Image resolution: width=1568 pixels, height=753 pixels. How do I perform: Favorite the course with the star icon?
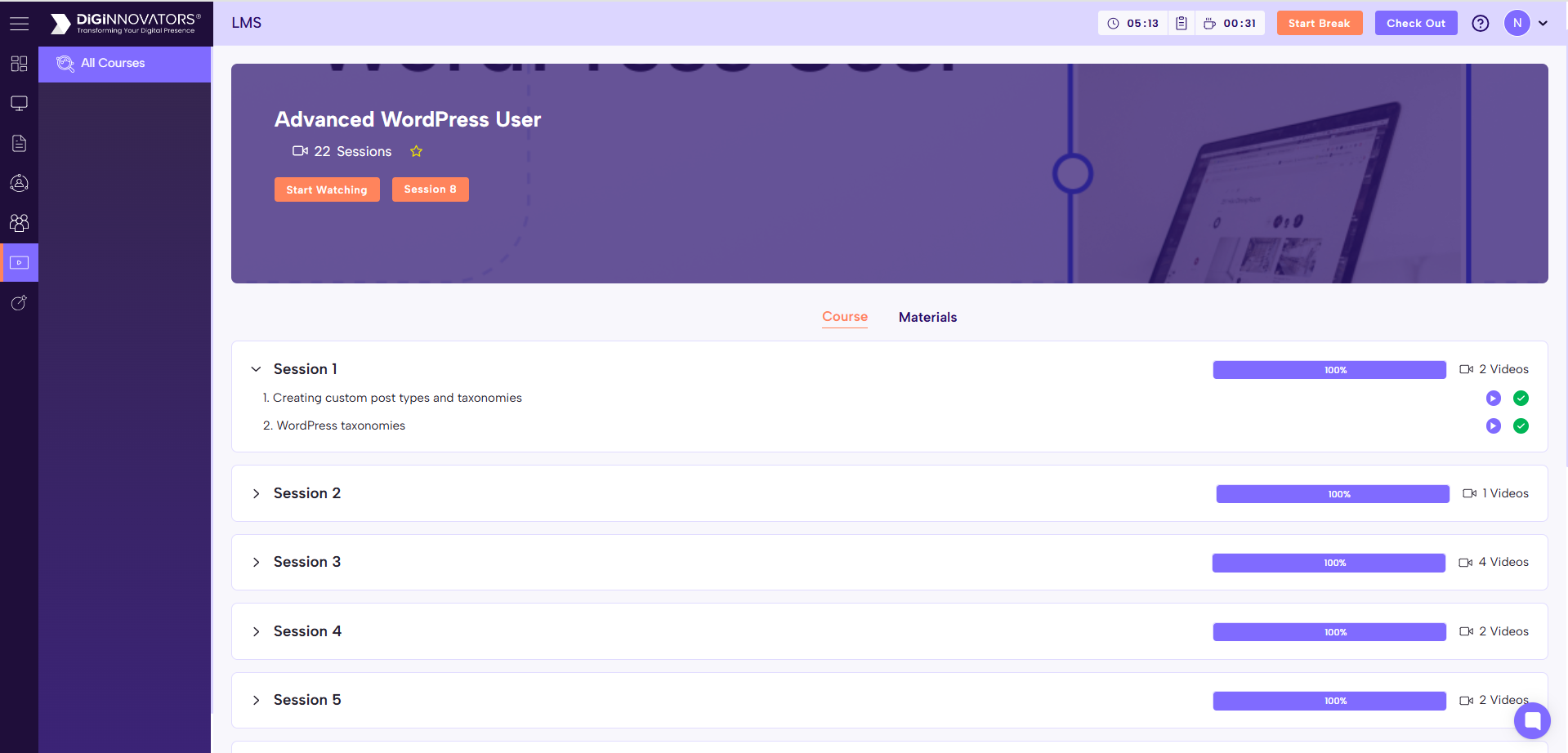[x=417, y=151]
